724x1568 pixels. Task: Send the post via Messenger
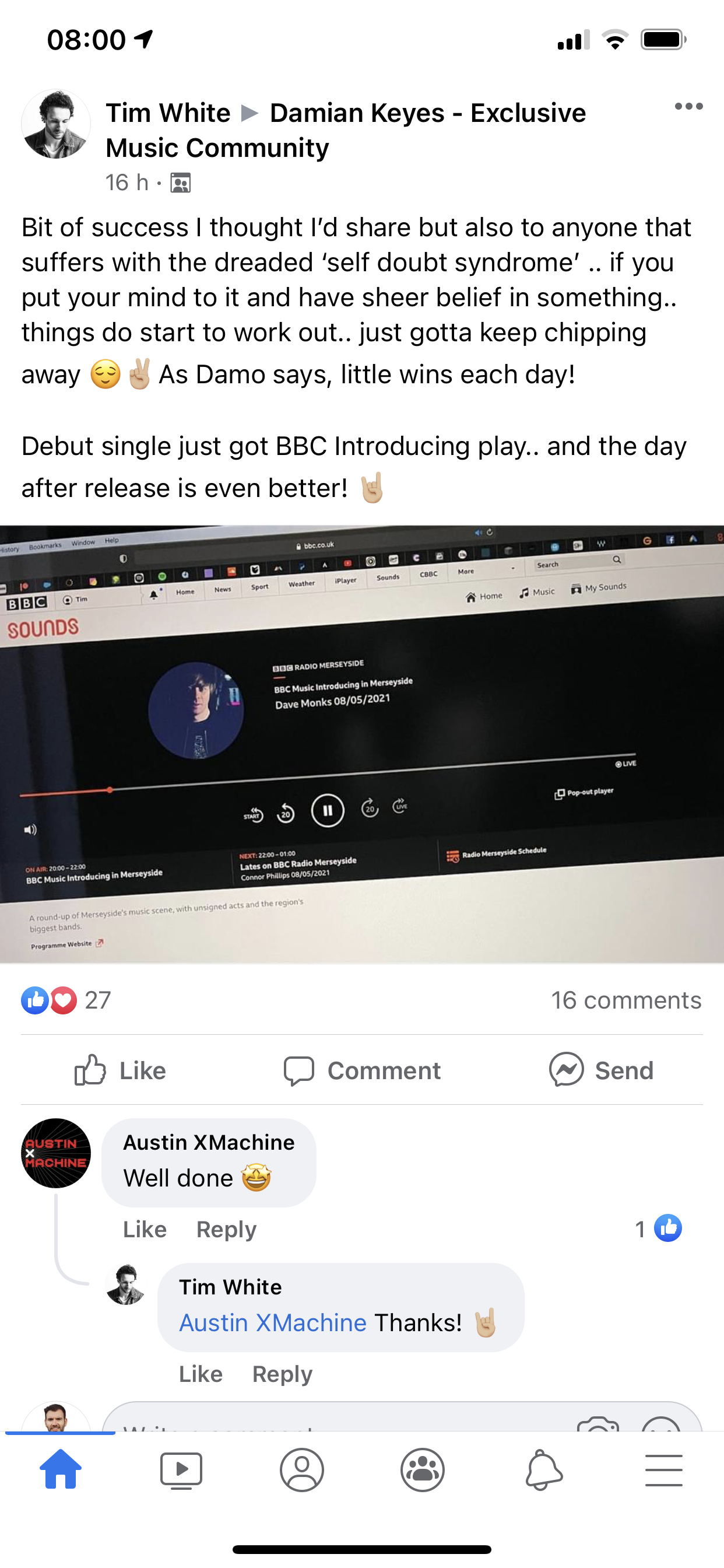(x=601, y=1070)
